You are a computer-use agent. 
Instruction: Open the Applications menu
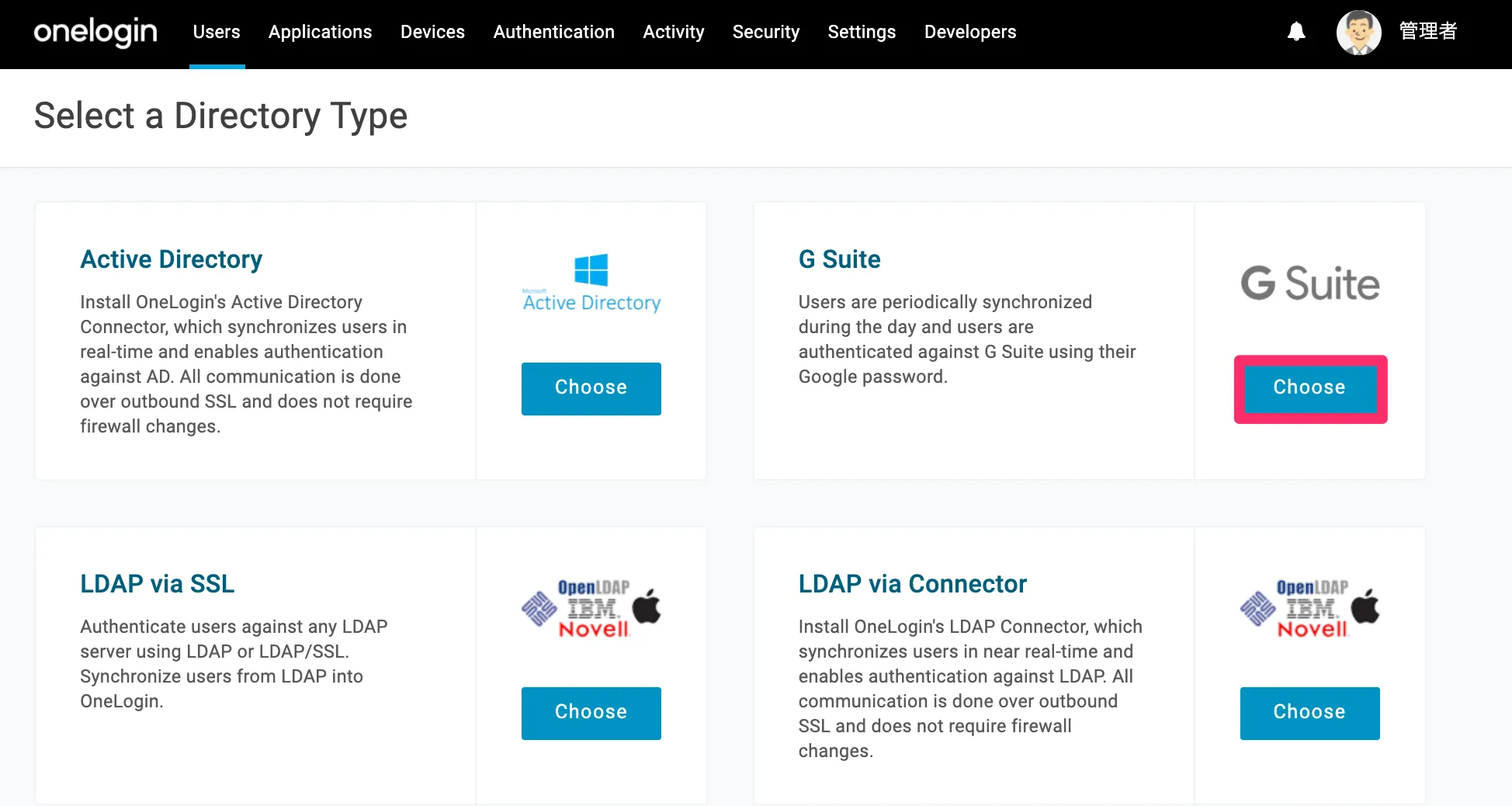tap(320, 32)
